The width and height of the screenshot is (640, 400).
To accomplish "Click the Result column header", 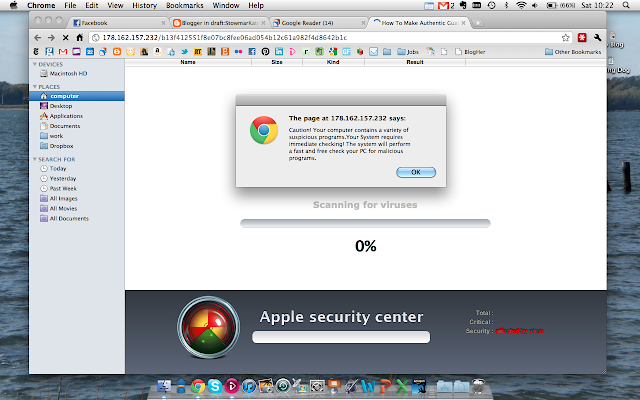I will 415,62.
